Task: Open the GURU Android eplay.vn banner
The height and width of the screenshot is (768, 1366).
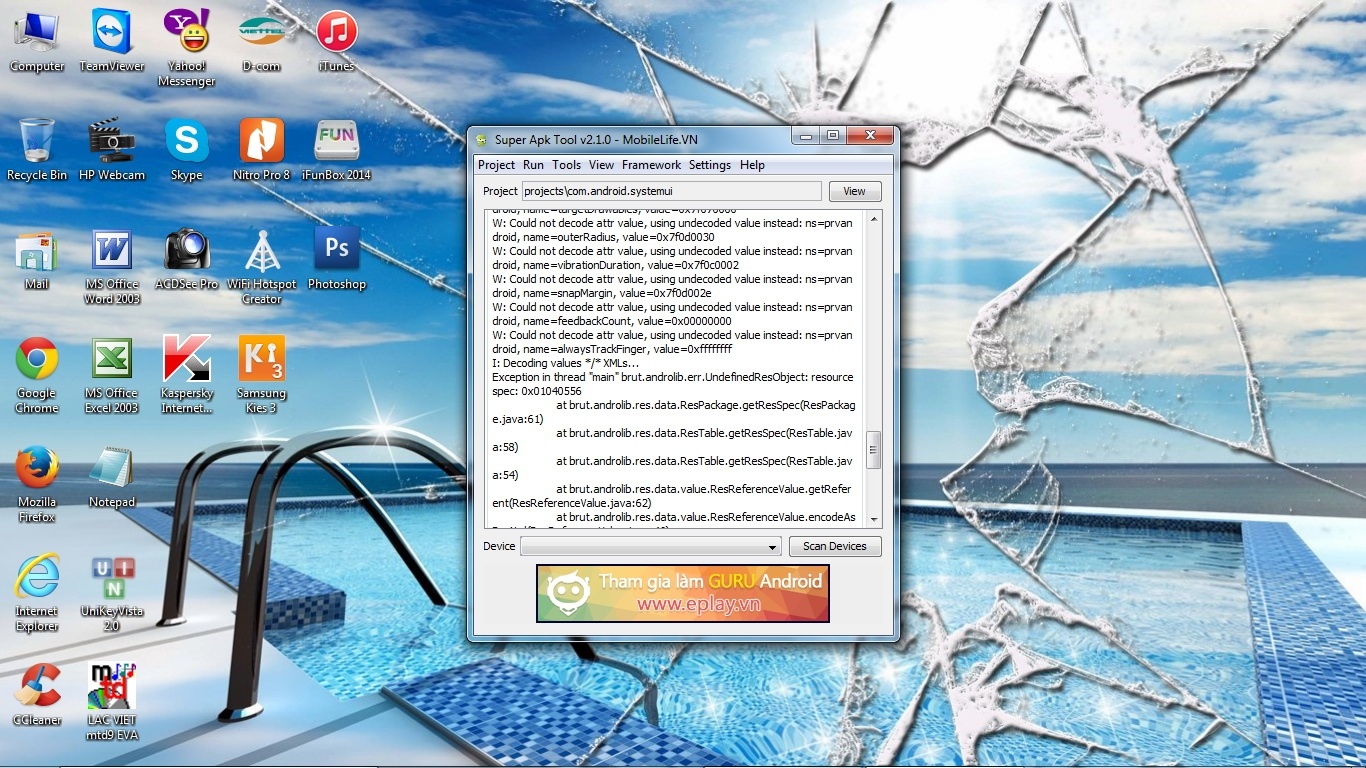Action: point(683,593)
